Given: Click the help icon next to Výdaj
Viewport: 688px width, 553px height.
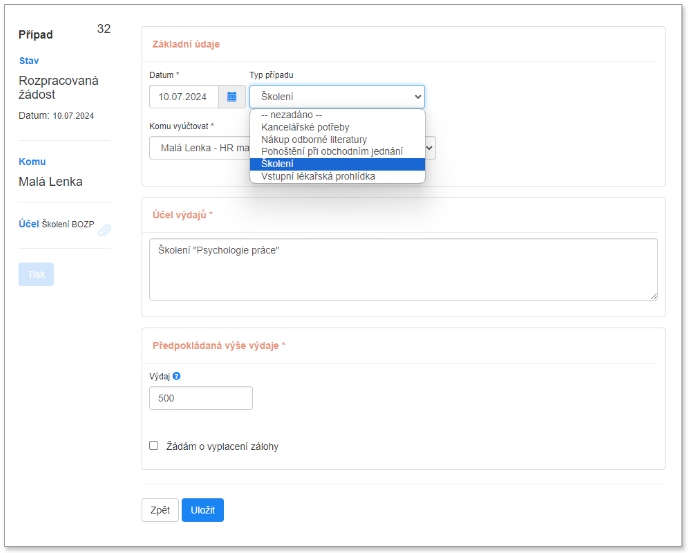Looking at the screenshot, I should [x=176, y=377].
